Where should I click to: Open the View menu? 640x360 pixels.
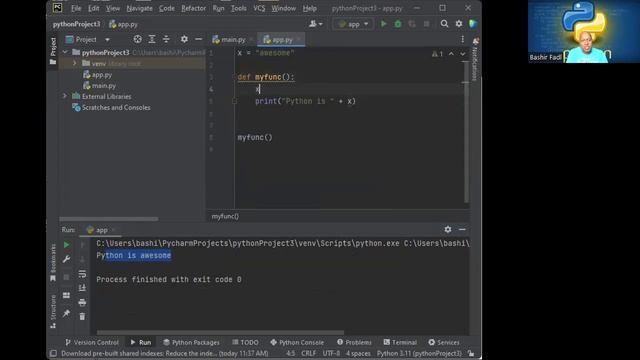click(113, 8)
